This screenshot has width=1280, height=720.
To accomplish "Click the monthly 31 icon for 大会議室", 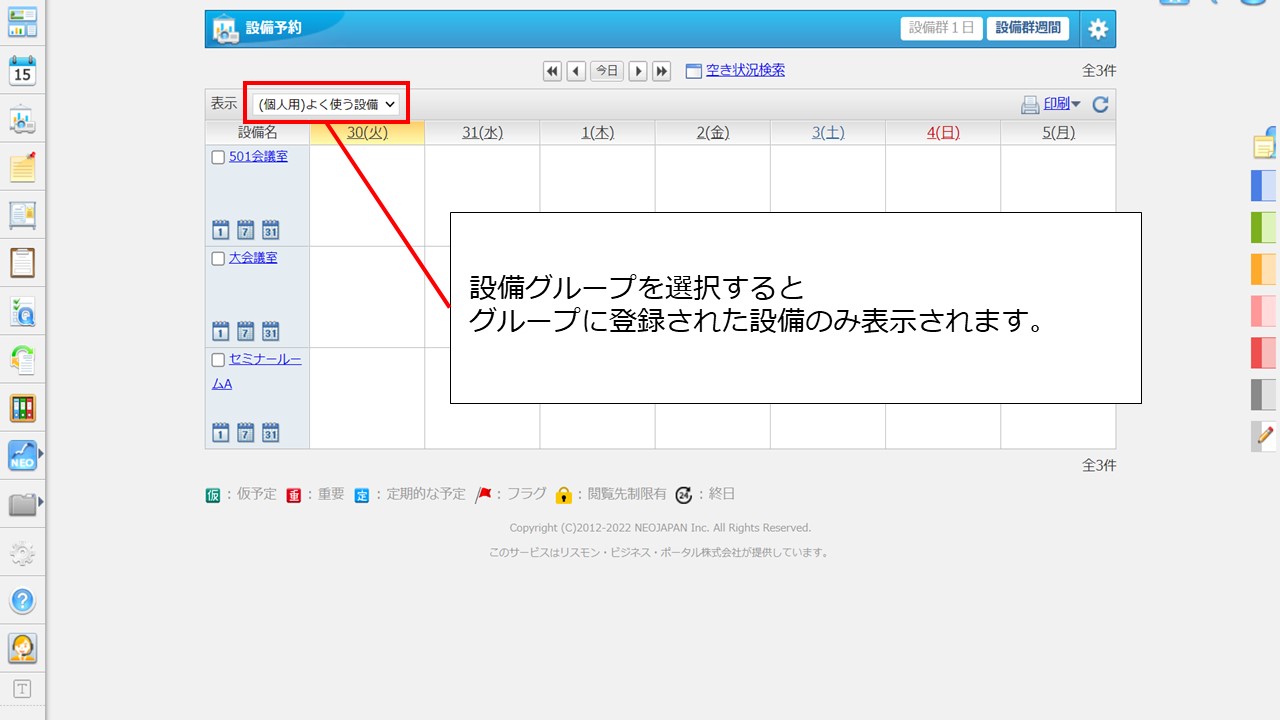I will [x=270, y=331].
